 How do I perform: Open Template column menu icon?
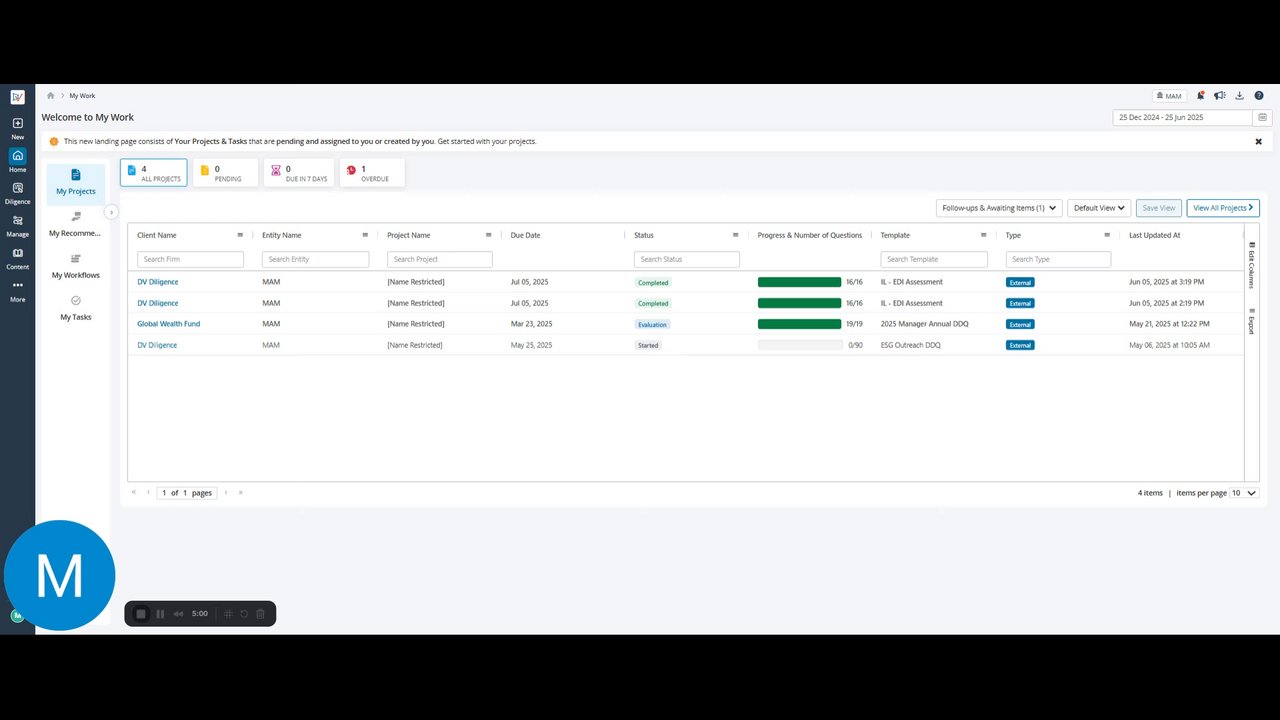point(984,235)
